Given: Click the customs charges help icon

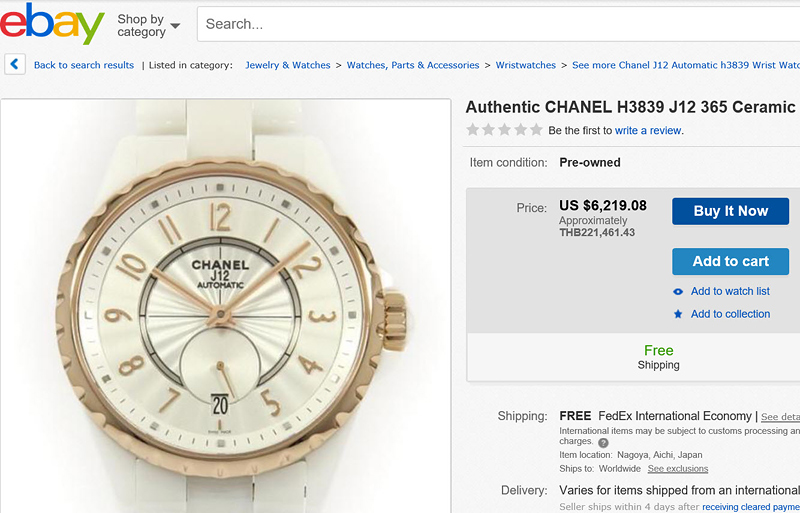Looking at the screenshot, I should (603, 442).
